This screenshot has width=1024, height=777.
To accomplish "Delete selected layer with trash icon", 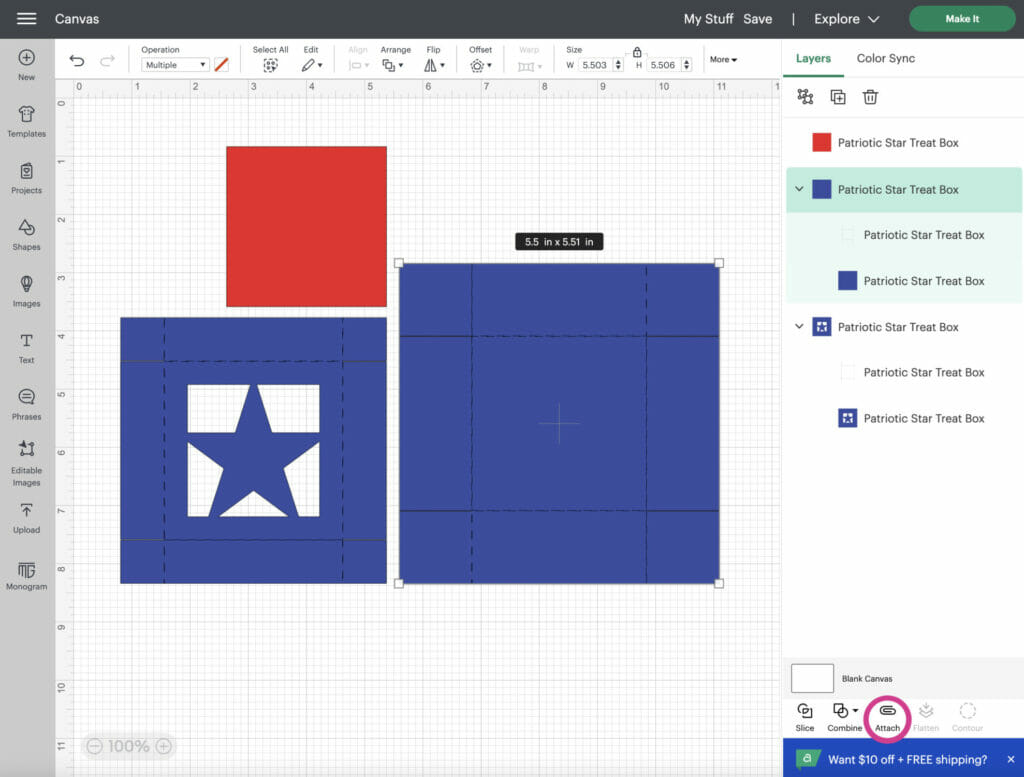I will [870, 96].
